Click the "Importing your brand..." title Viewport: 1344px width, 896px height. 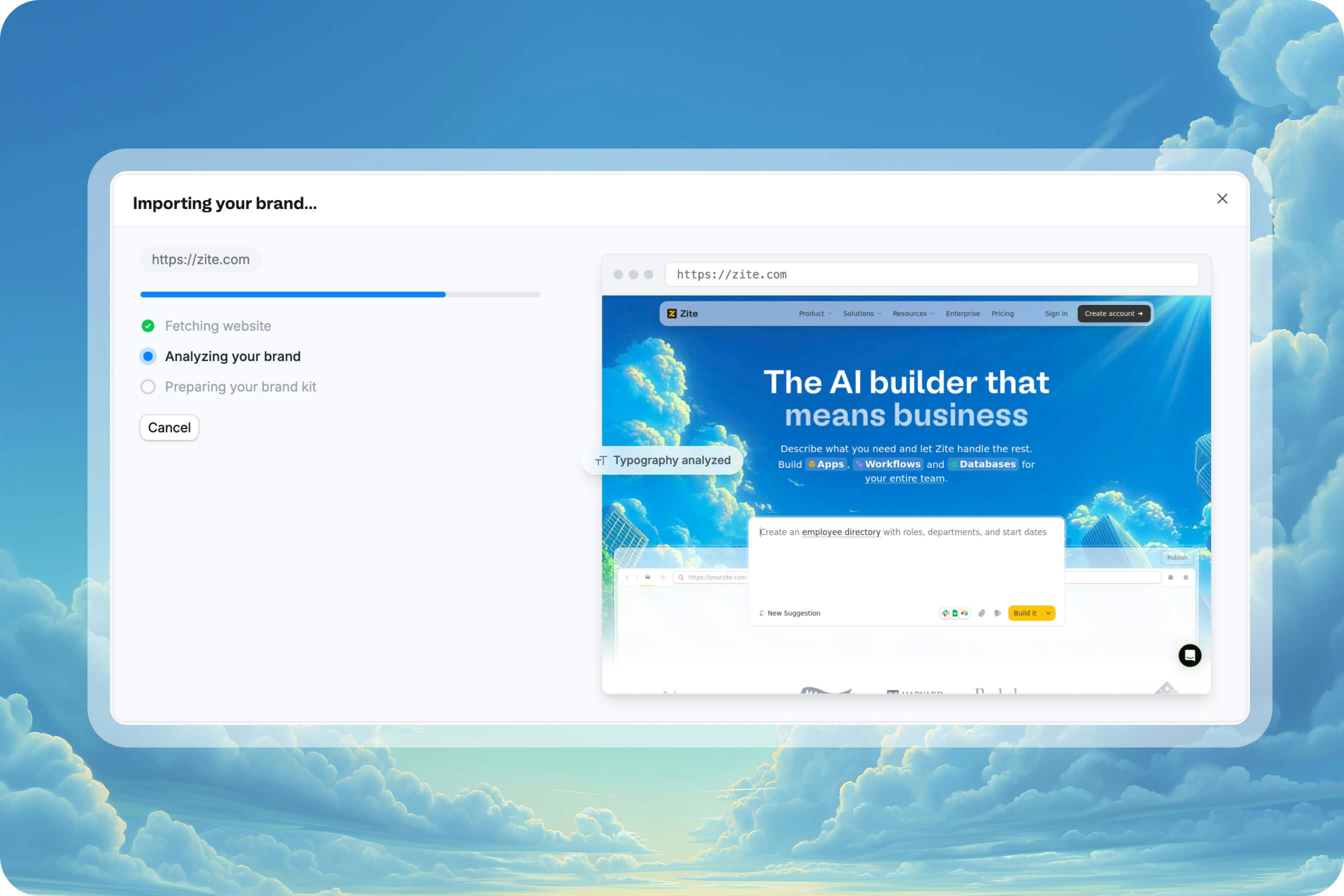point(224,203)
